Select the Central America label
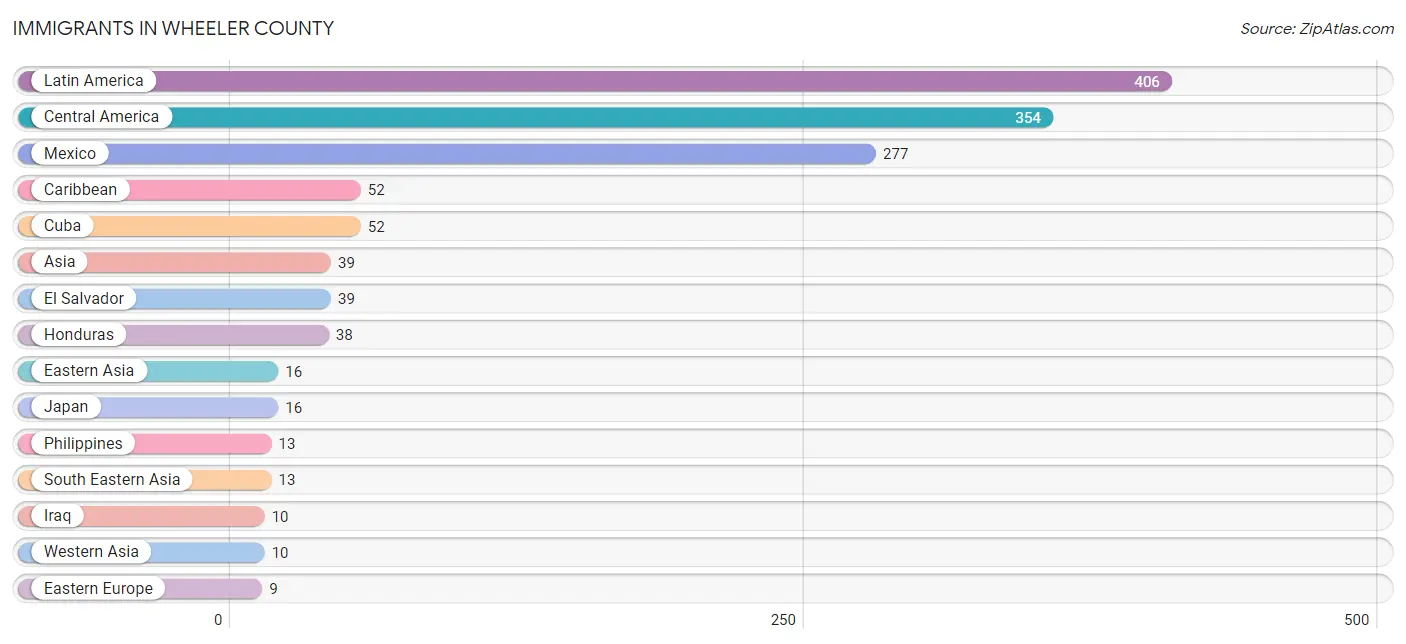 pyautogui.click(x=101, y=117)
